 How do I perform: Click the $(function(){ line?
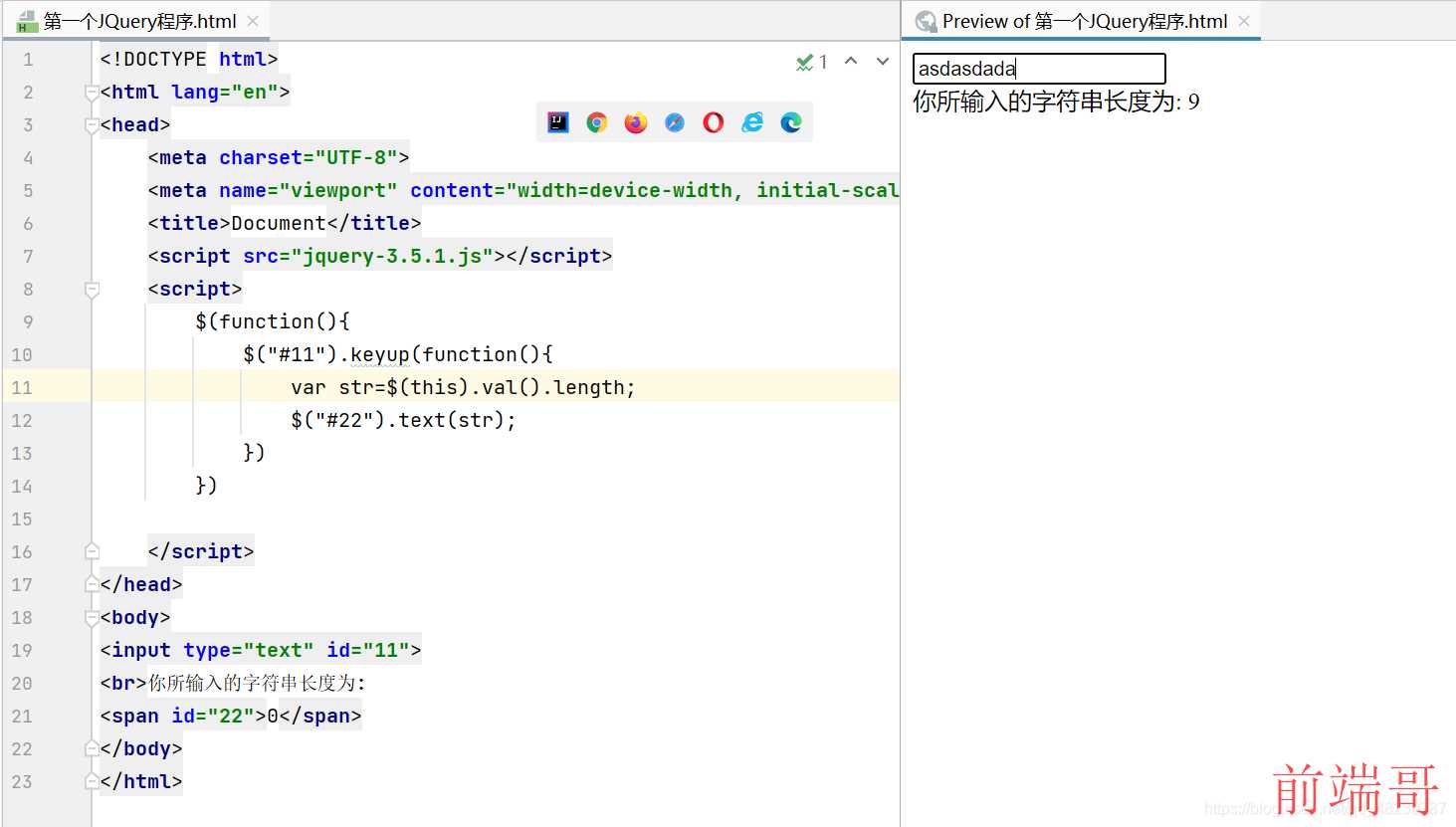pyautogui.click(x=273, y=321)
